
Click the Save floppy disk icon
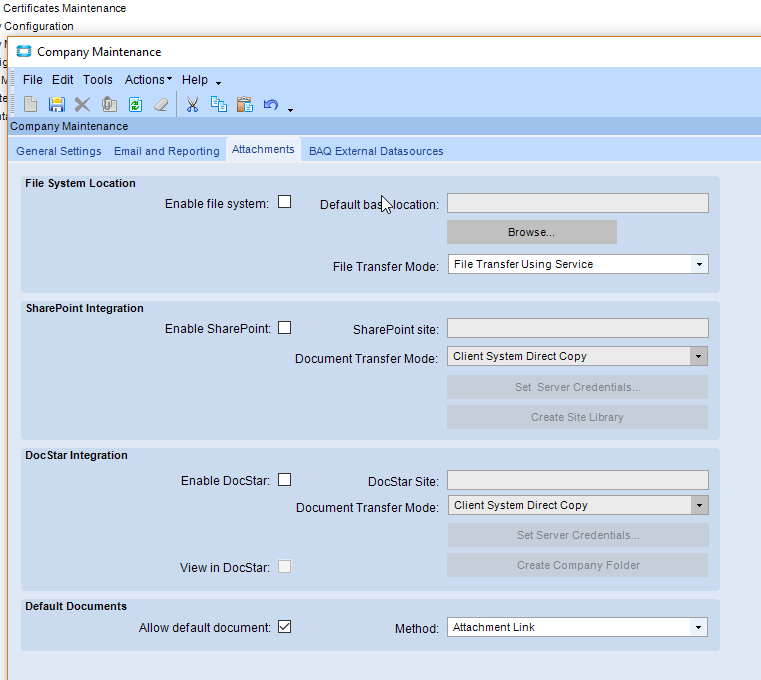click(57, 104)
